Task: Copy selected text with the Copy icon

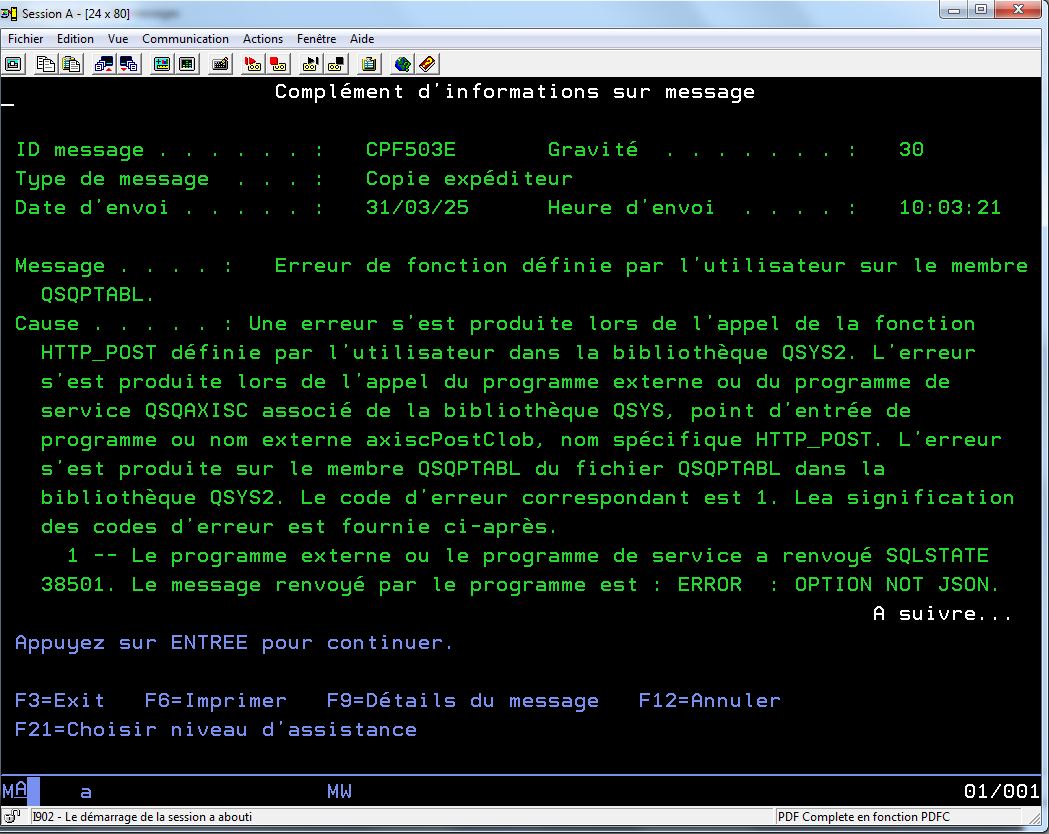Action: [45, 64]
